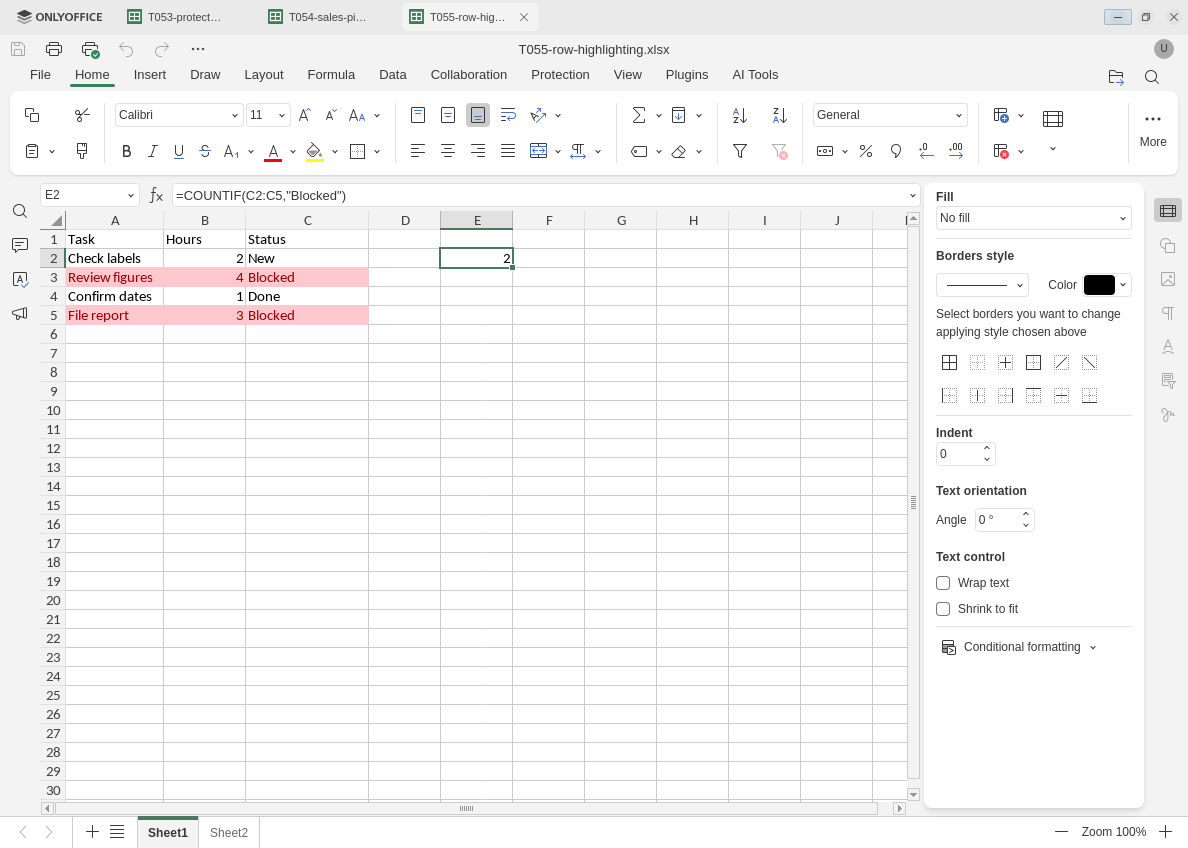
Task: Expand the Conditional formatting menu
Action: (1020, 647)
